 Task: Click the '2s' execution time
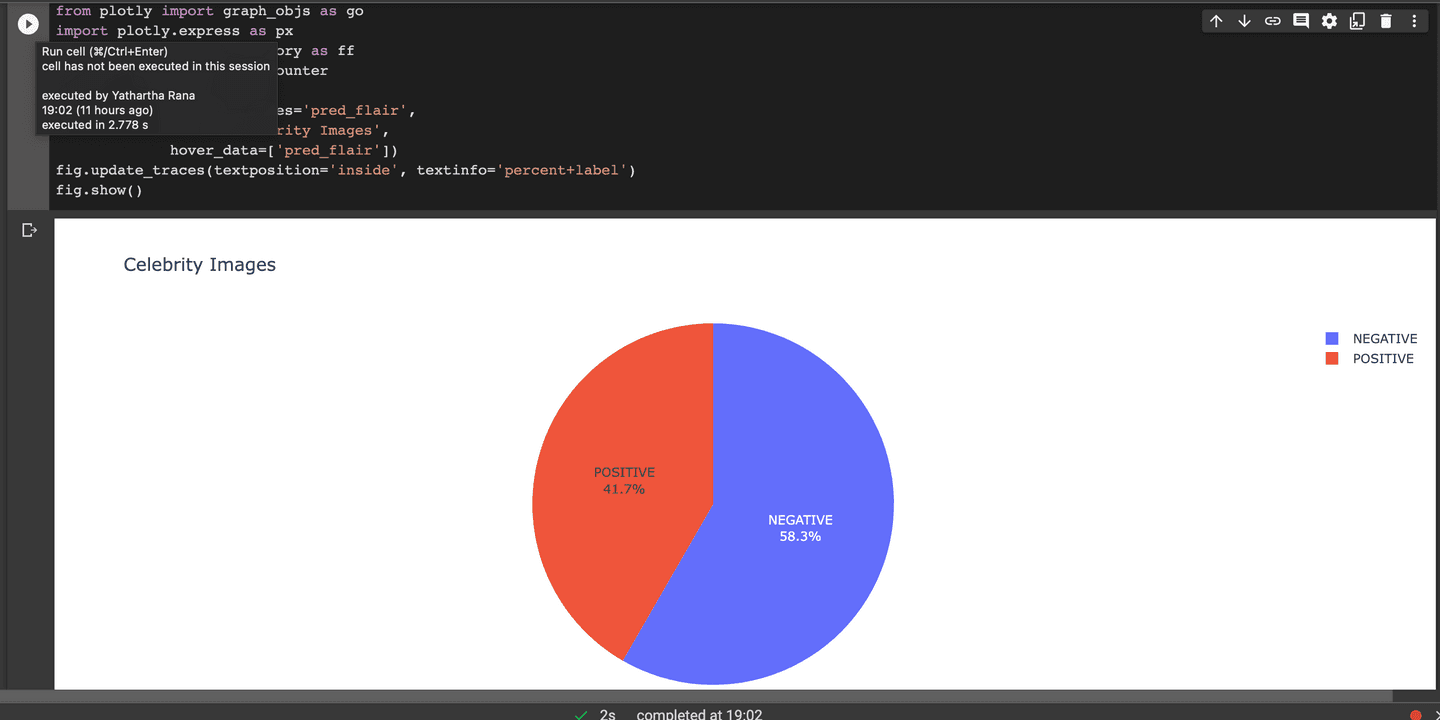608,715
